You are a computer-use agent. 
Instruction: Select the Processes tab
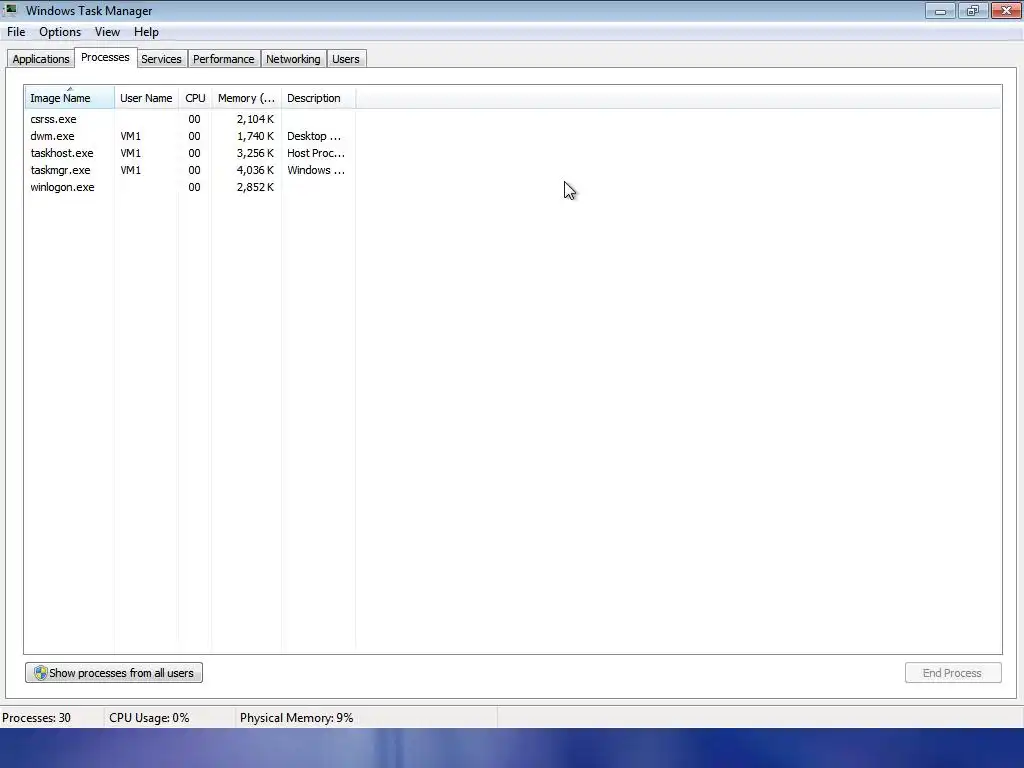pyautogui.click(x=105, y=57)
